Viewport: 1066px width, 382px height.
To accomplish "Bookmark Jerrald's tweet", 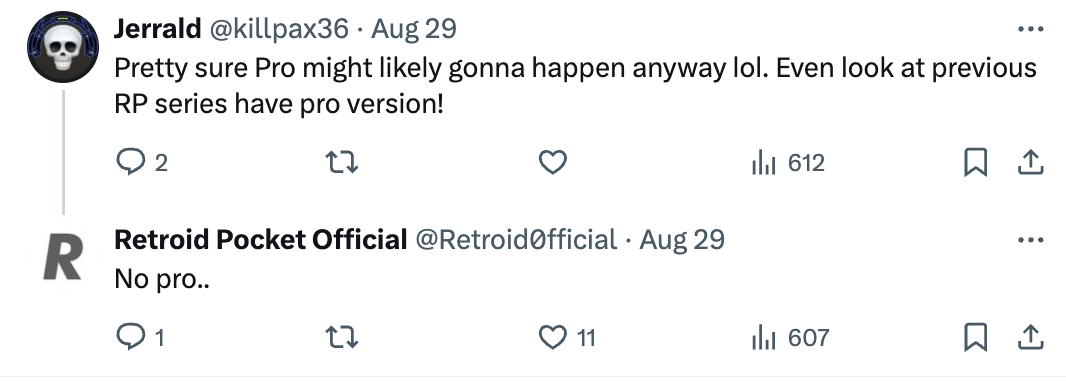I will 976,163.
